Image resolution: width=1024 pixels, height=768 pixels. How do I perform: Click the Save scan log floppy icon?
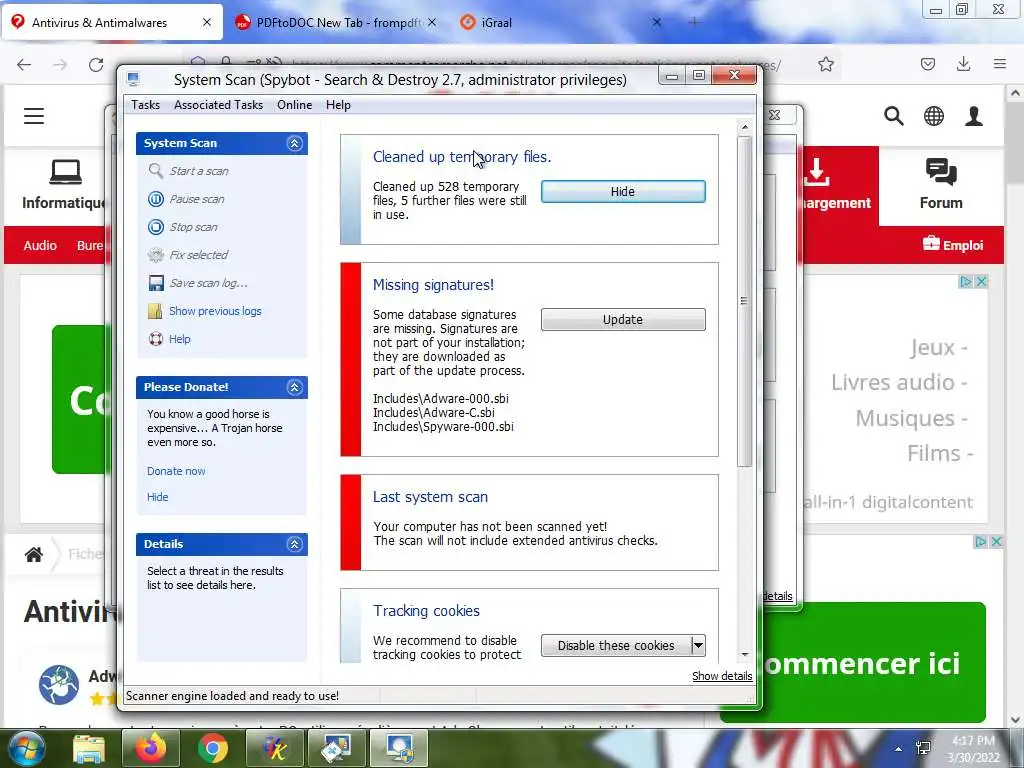click(155, 283)
